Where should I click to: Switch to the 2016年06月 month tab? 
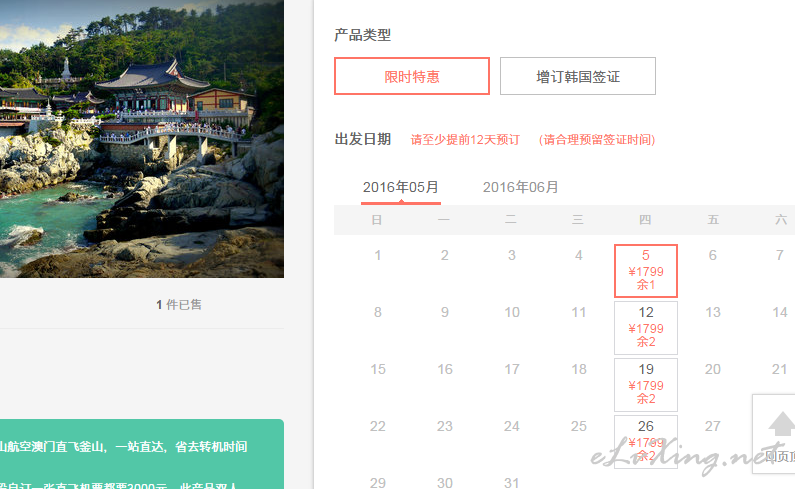pos(520,187)
